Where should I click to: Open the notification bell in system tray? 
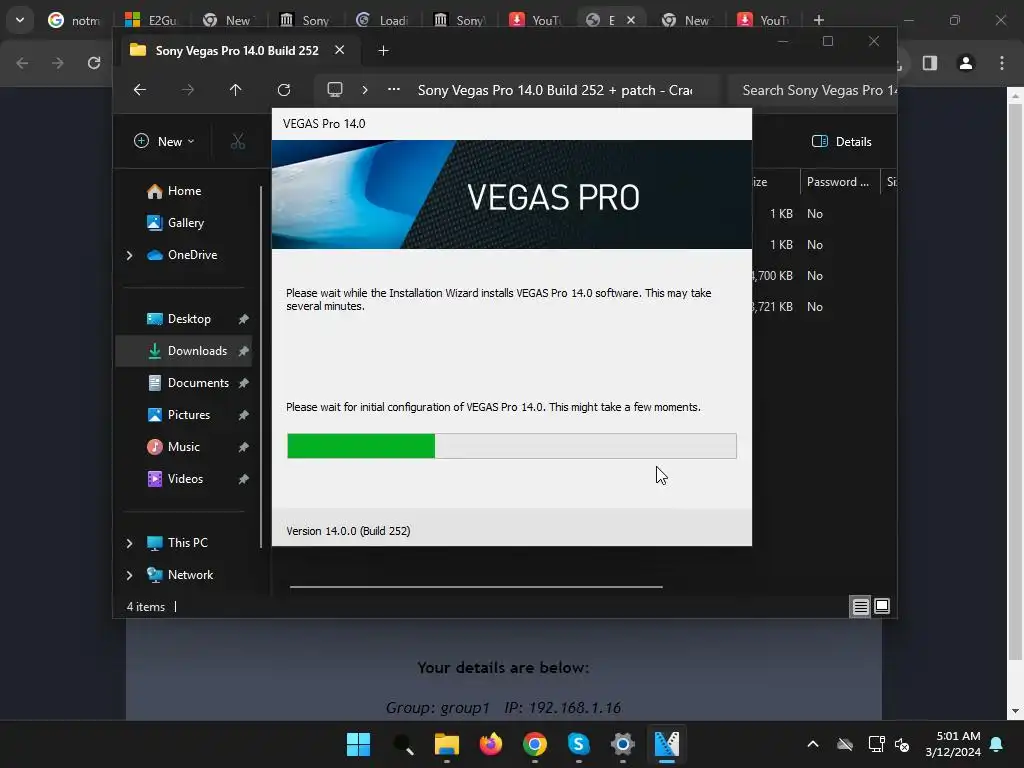pos(997,744)
